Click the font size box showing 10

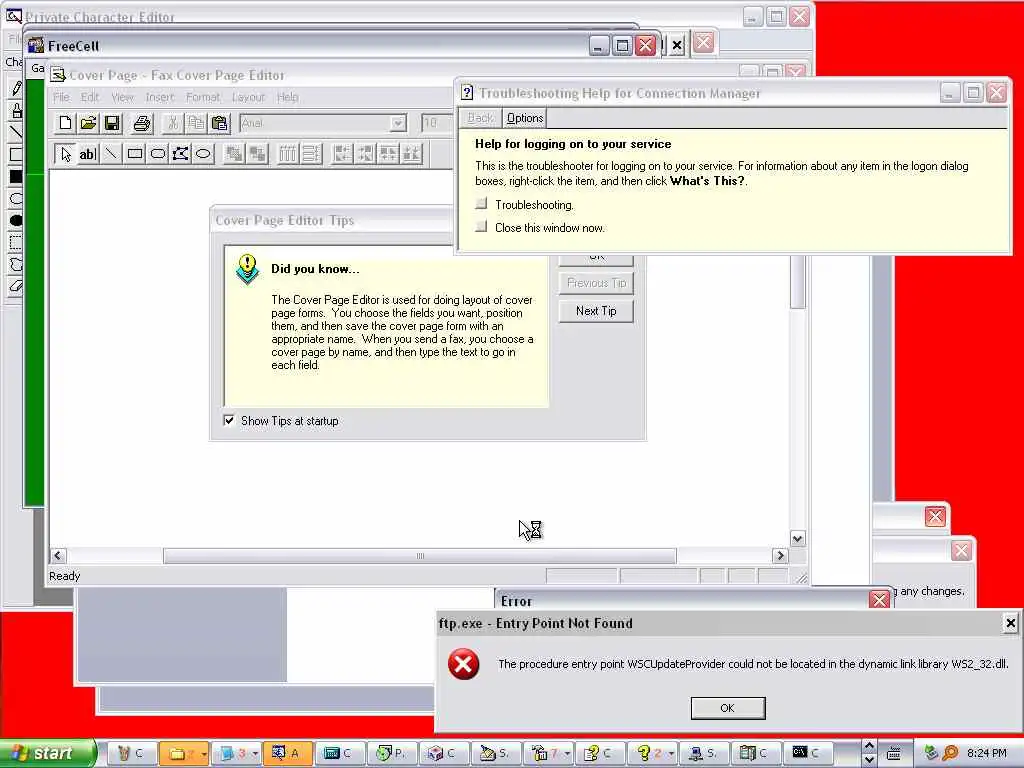click(x=436, y=123)
